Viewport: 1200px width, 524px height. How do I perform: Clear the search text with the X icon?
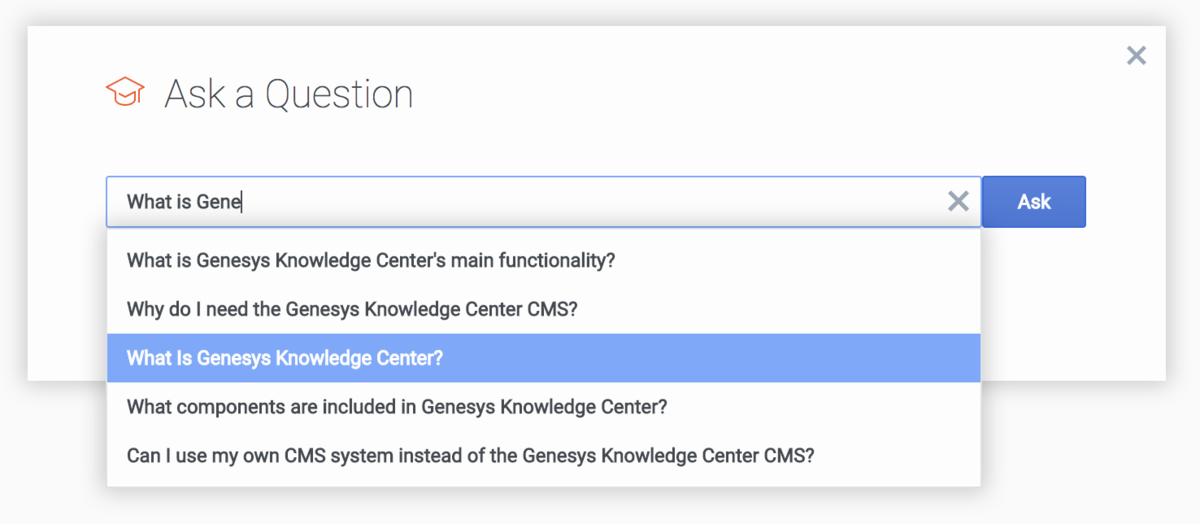[x=958, y=202]
